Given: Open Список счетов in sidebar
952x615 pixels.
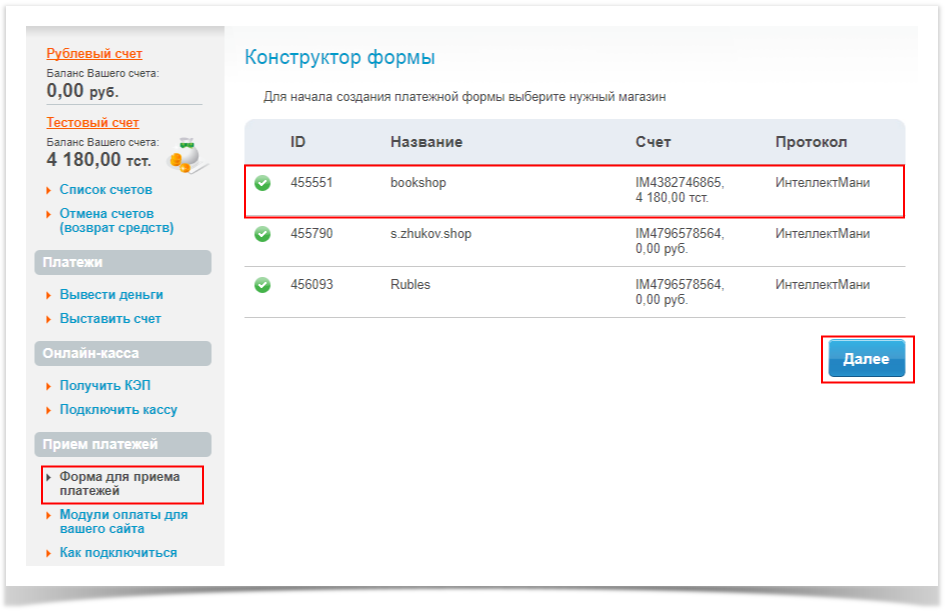Looking at the screenshot, I should point(106,189).
